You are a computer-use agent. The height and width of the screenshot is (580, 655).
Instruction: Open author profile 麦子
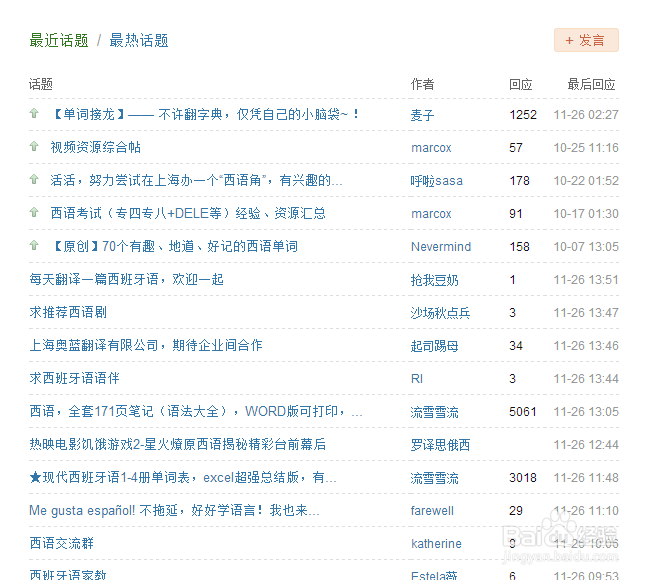tap(422, 115)
